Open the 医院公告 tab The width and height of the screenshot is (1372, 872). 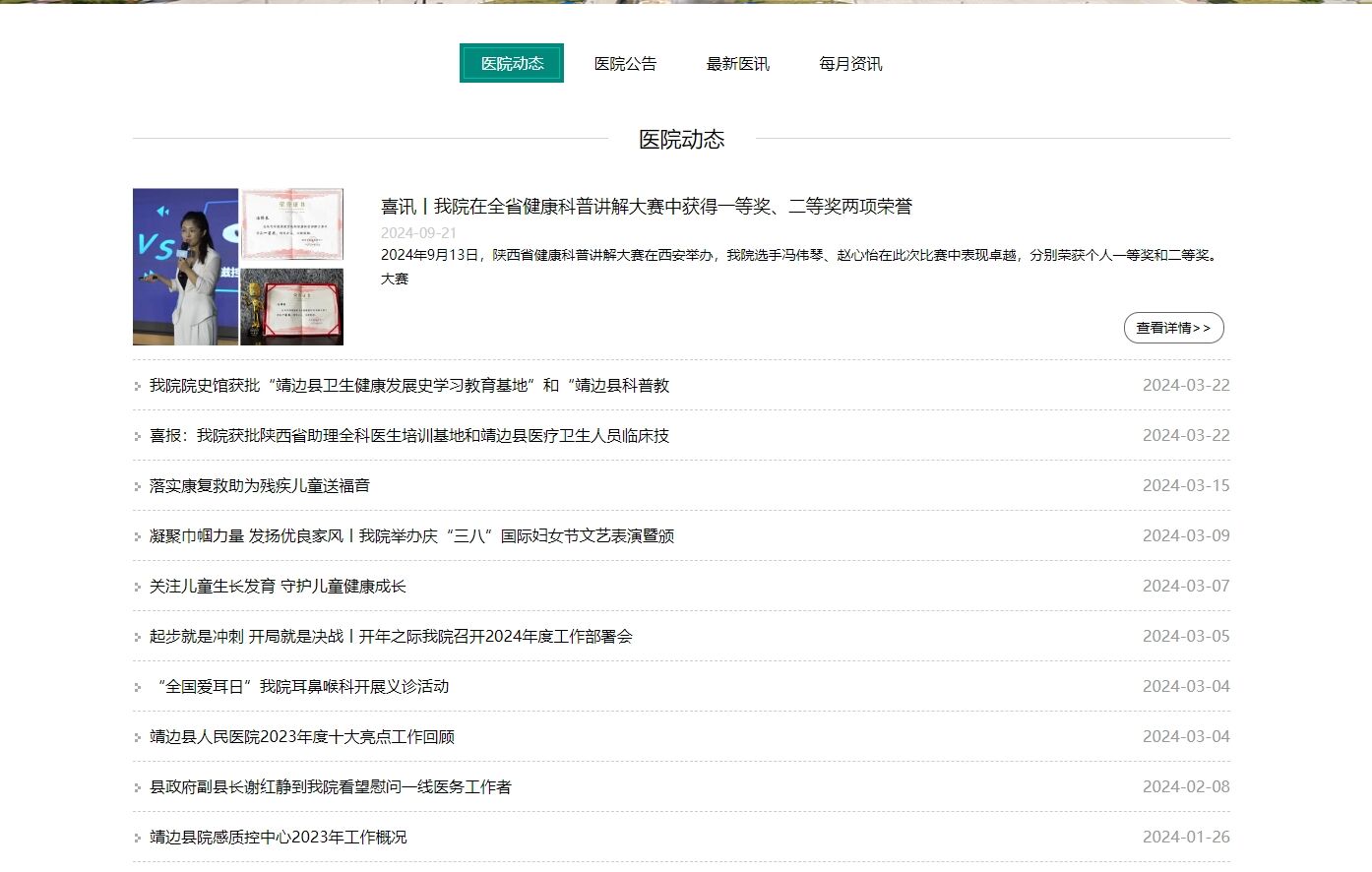tap(625, 64)
